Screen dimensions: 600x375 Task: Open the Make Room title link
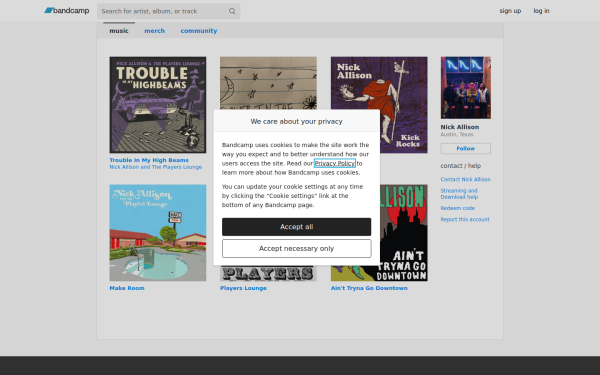[x=127, y=288]
